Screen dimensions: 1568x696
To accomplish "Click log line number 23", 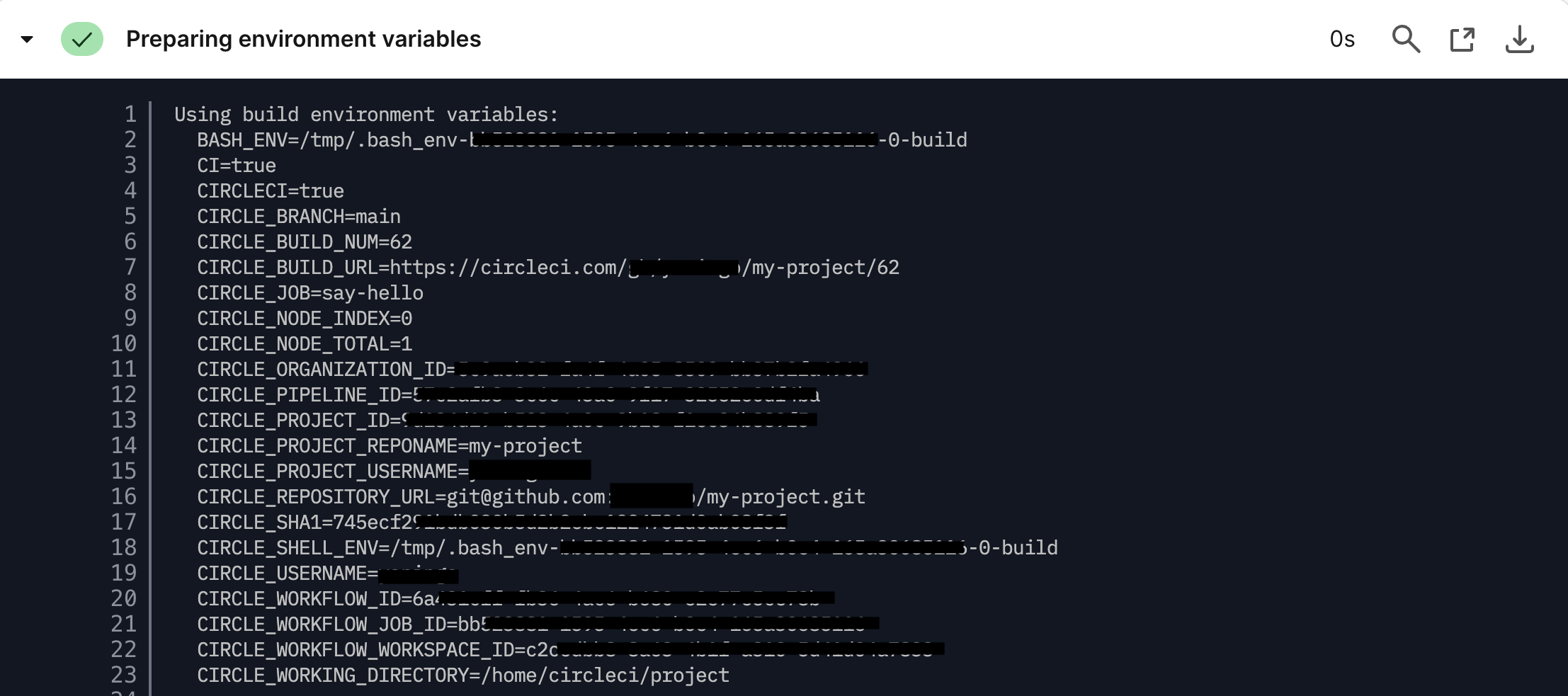I will [124, 675].
